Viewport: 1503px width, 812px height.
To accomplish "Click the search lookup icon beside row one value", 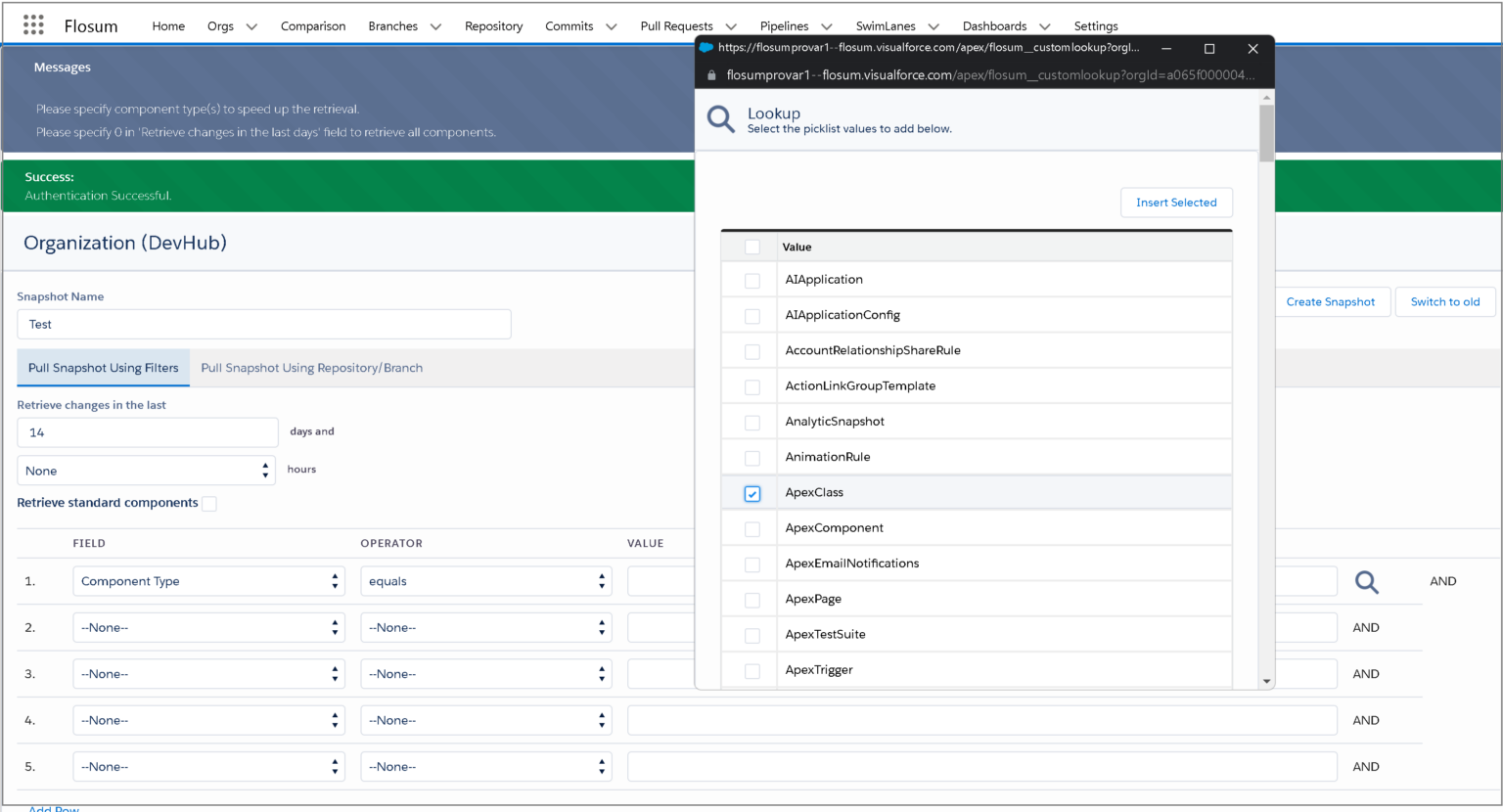I will pos(1367,581).
